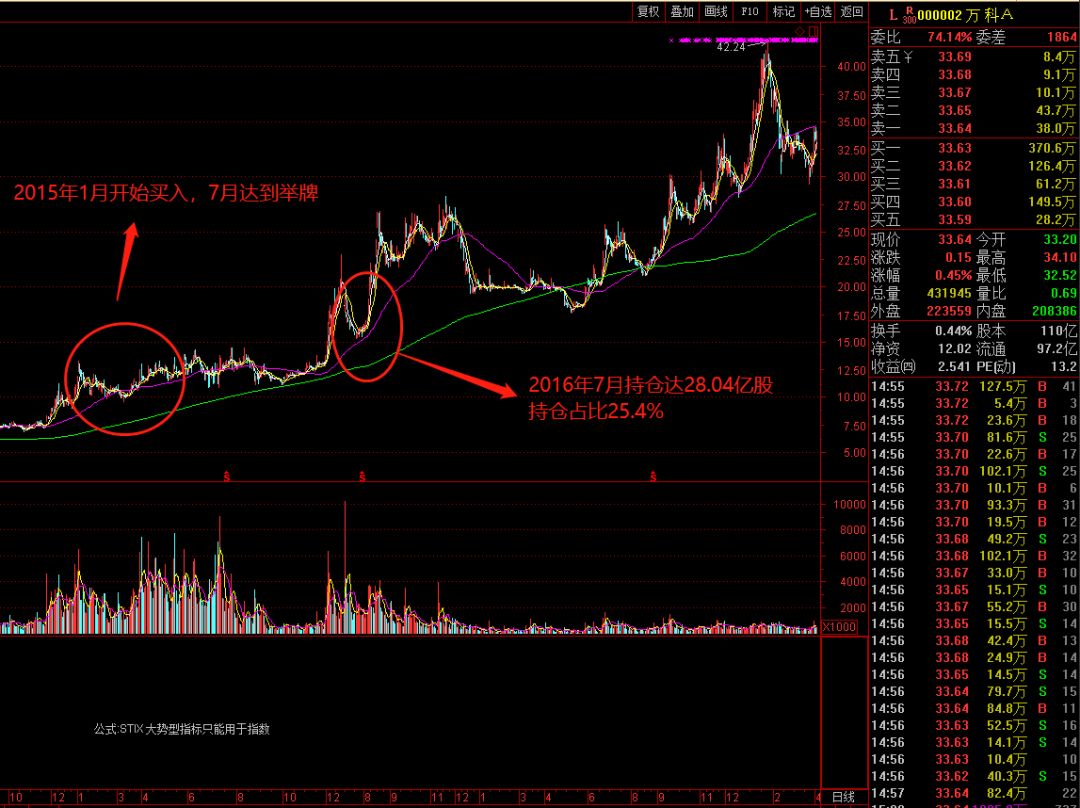The height and width of the screenshot is (808, 1080).
Task: Click the 标记 mark button
Action: tap(784, 12)
